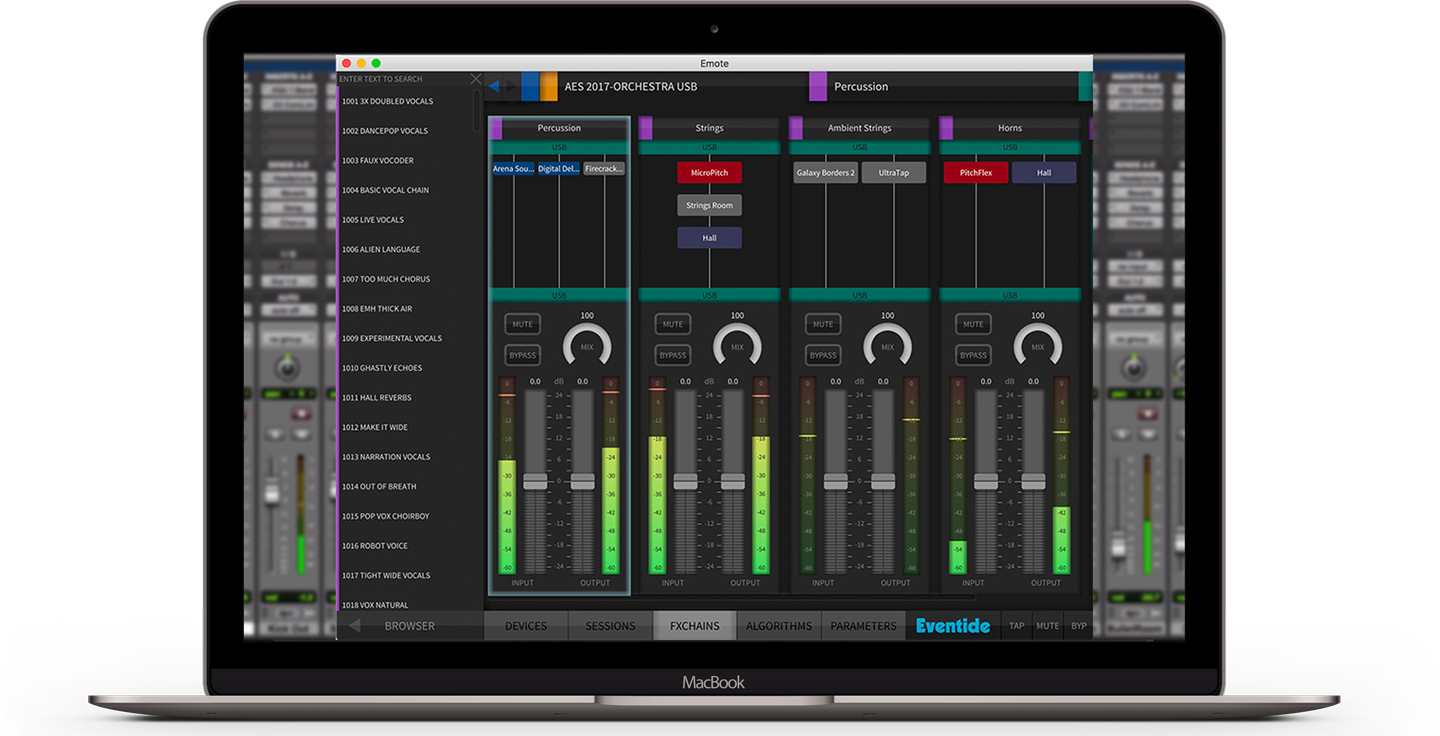Viewport: 1440px width, 736px height.
Task: Toggle BYPASS on Strings channel
Action: (673, 355)
